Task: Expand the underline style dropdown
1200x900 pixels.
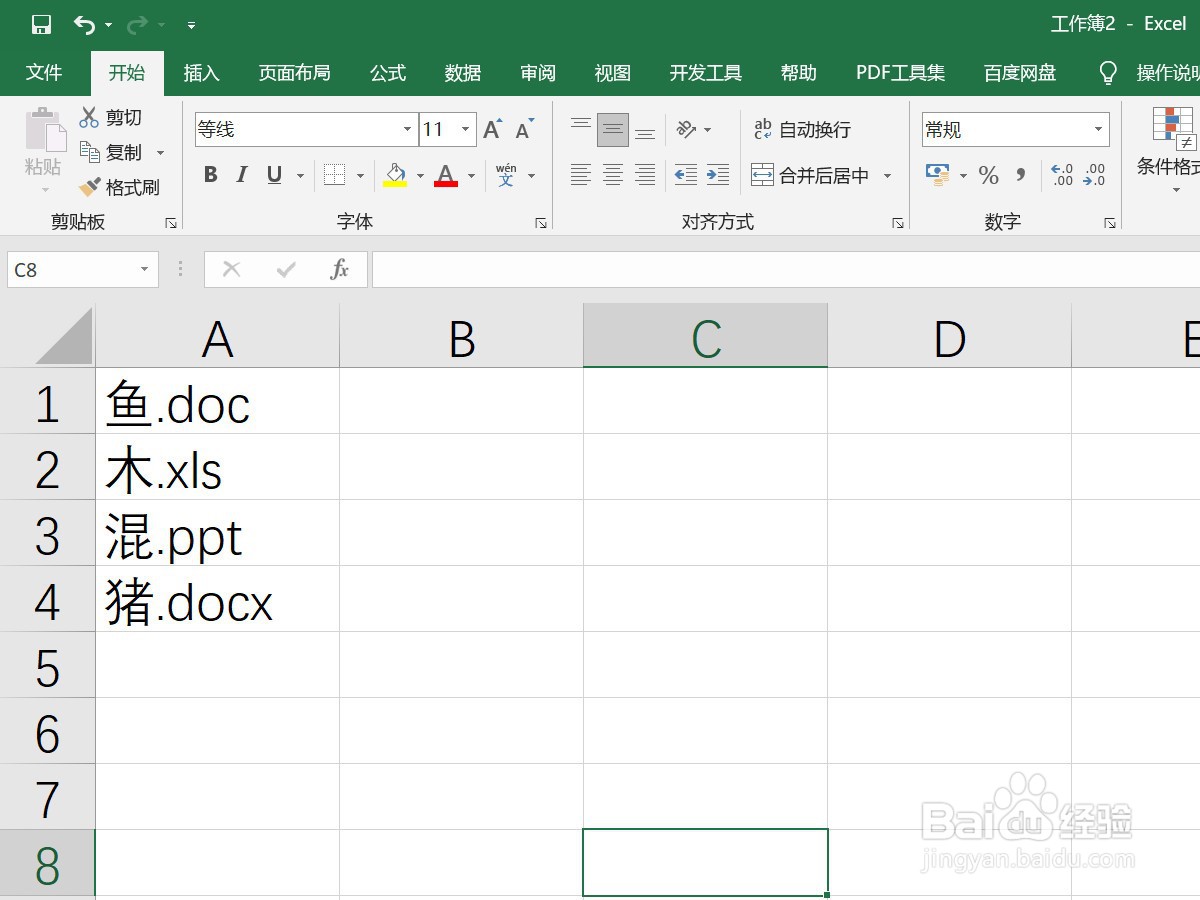Action: click(x=300, y=176)
